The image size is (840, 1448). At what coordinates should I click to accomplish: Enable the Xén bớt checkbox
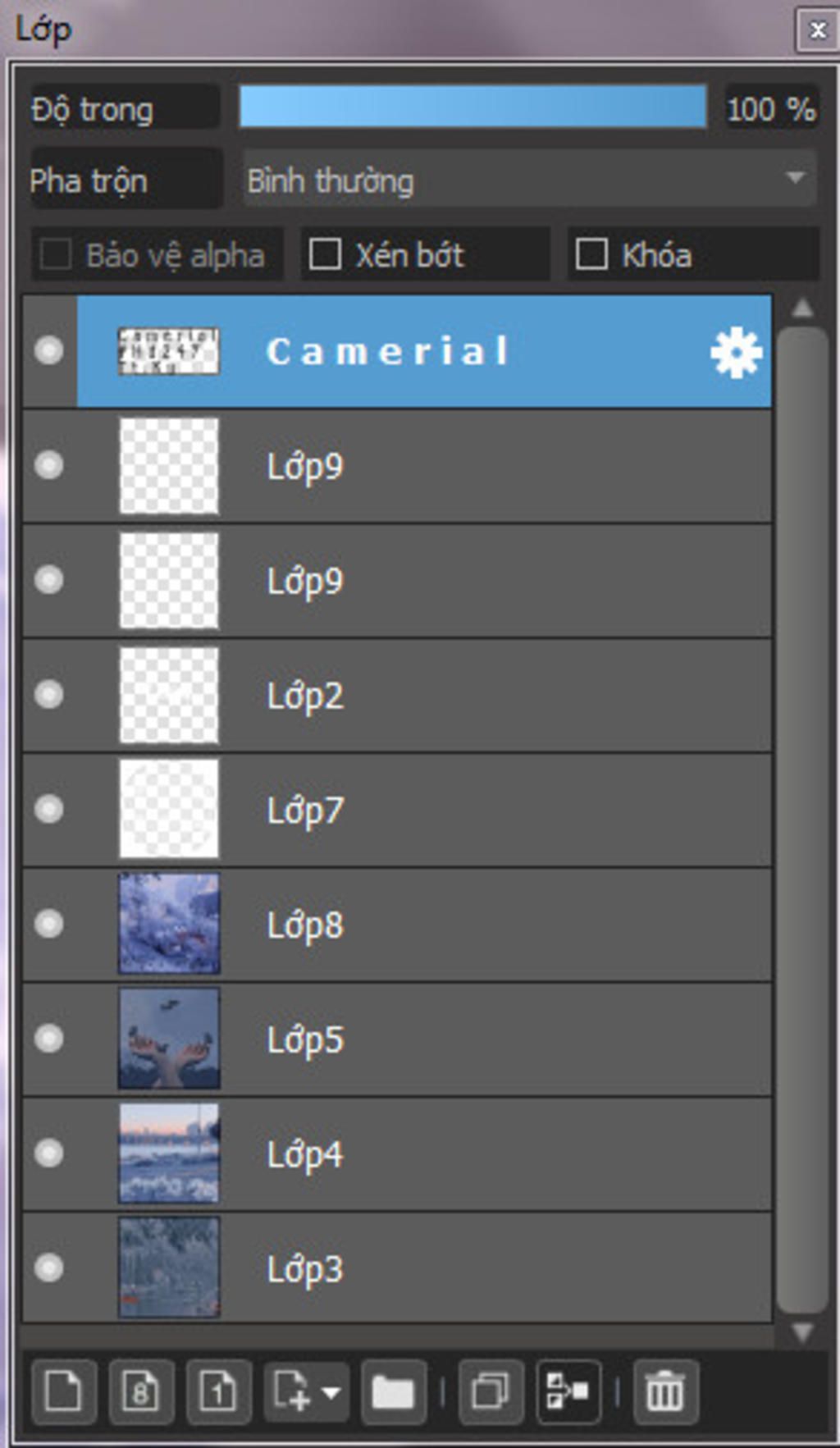(x=325, y=254)
